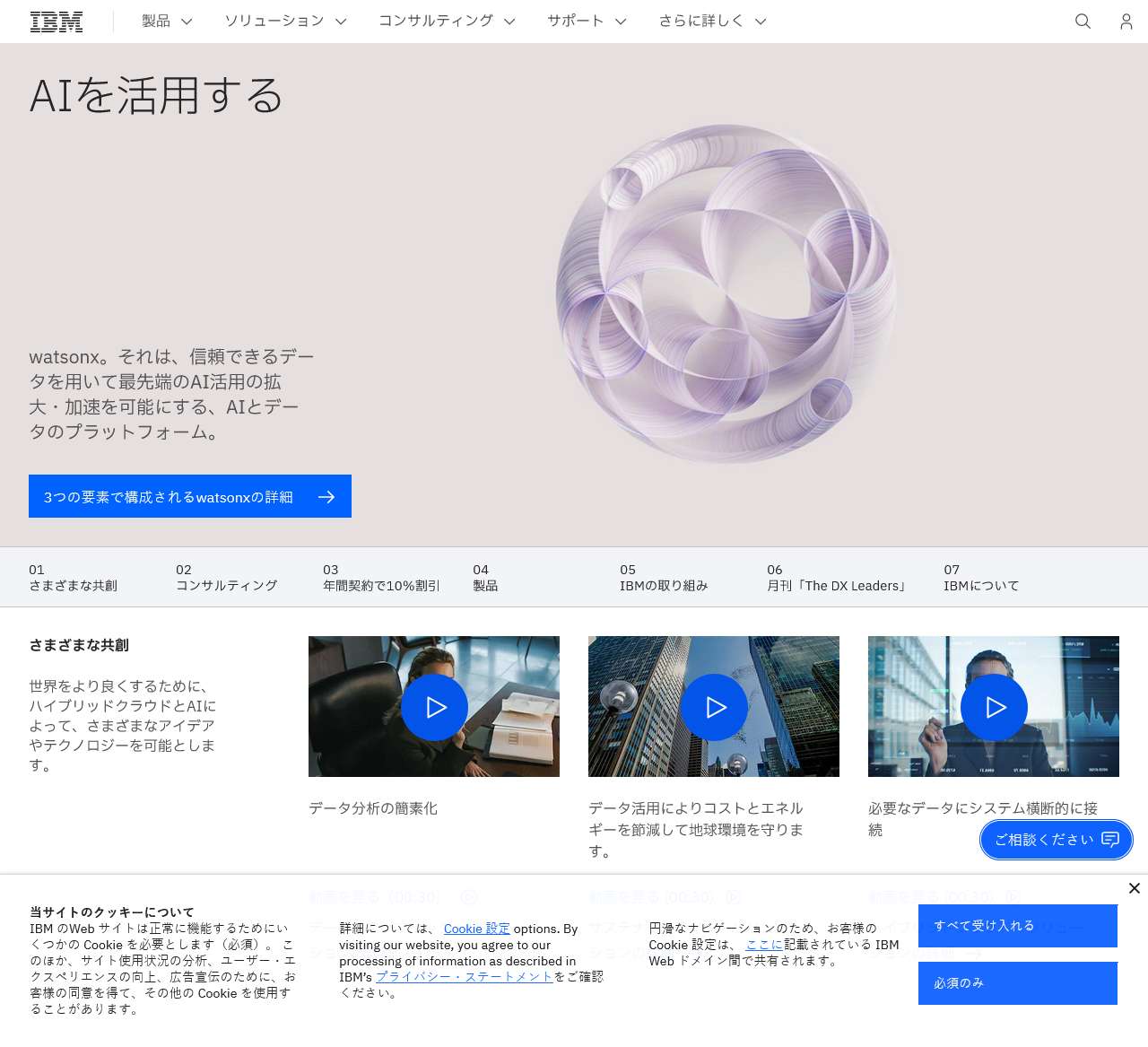Jump to section 02 コンサルティング

pos(227,578)
